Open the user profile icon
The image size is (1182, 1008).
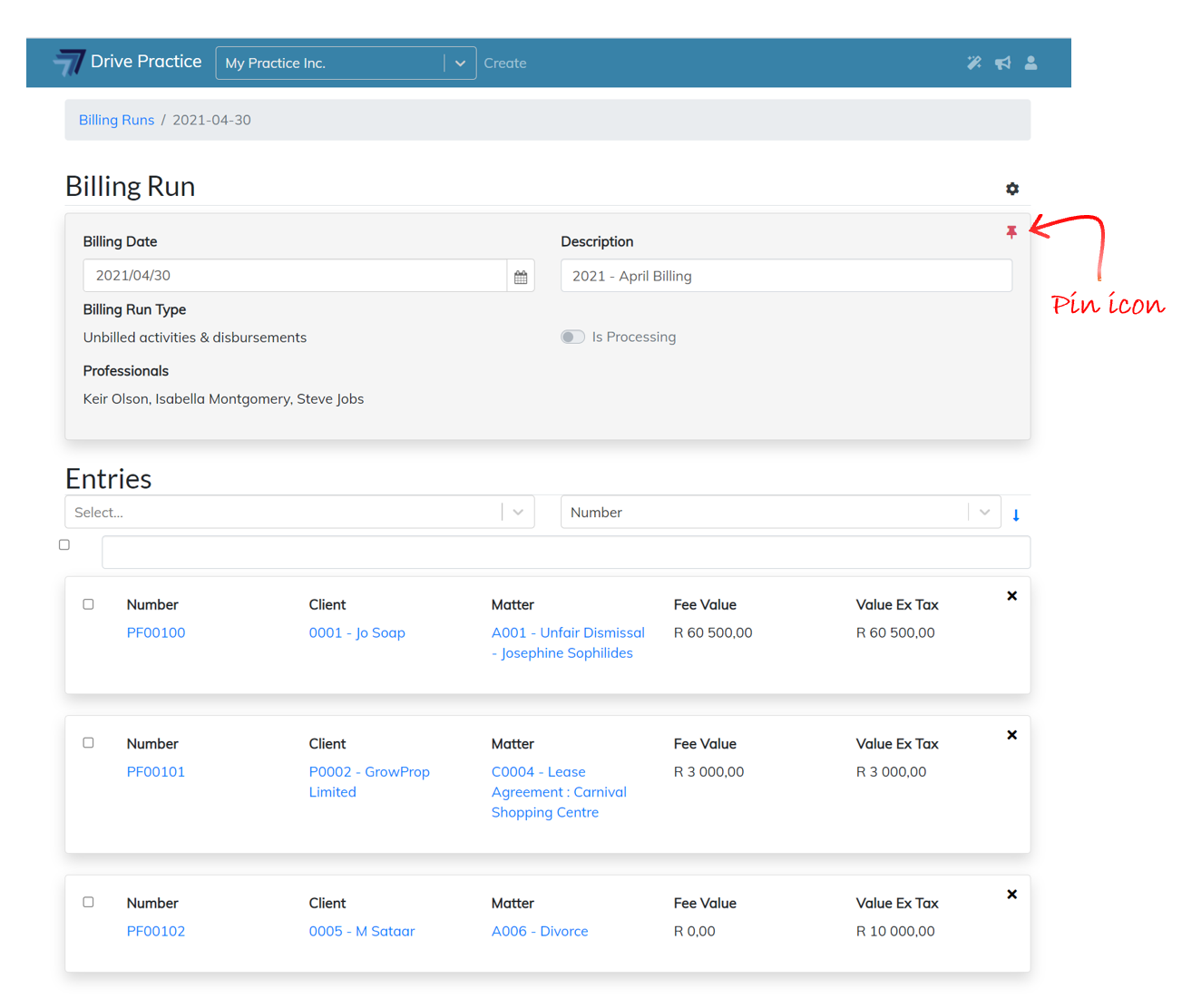pyautogui.click(x=1031, y=63)
